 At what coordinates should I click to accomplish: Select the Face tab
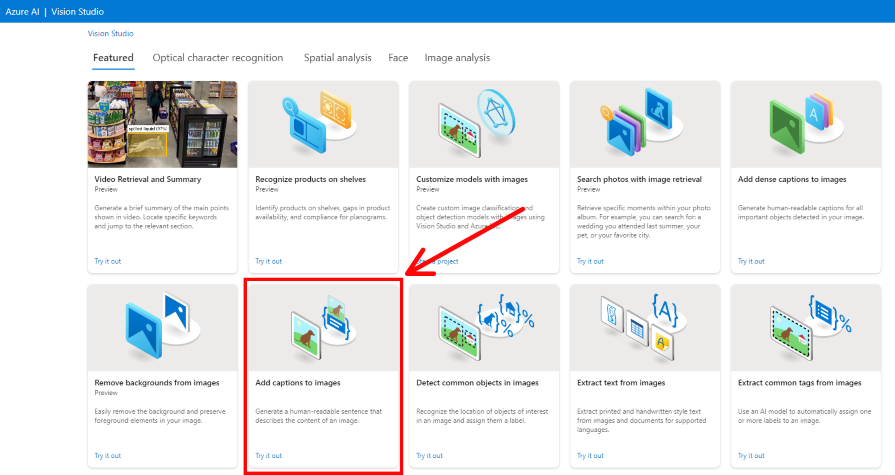pyautogui.click(x=398, y=58)
